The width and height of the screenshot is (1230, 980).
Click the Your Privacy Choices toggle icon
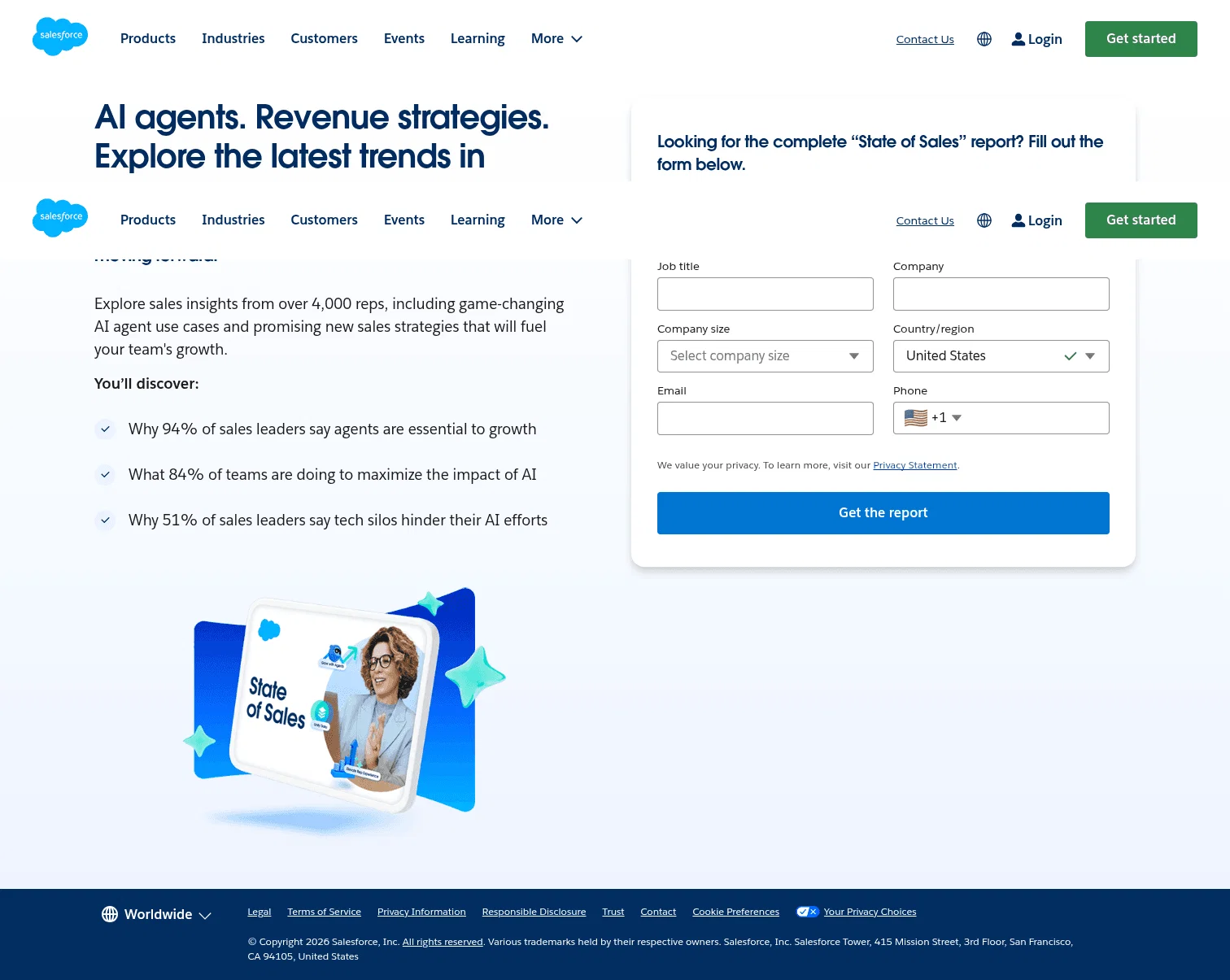807,912
